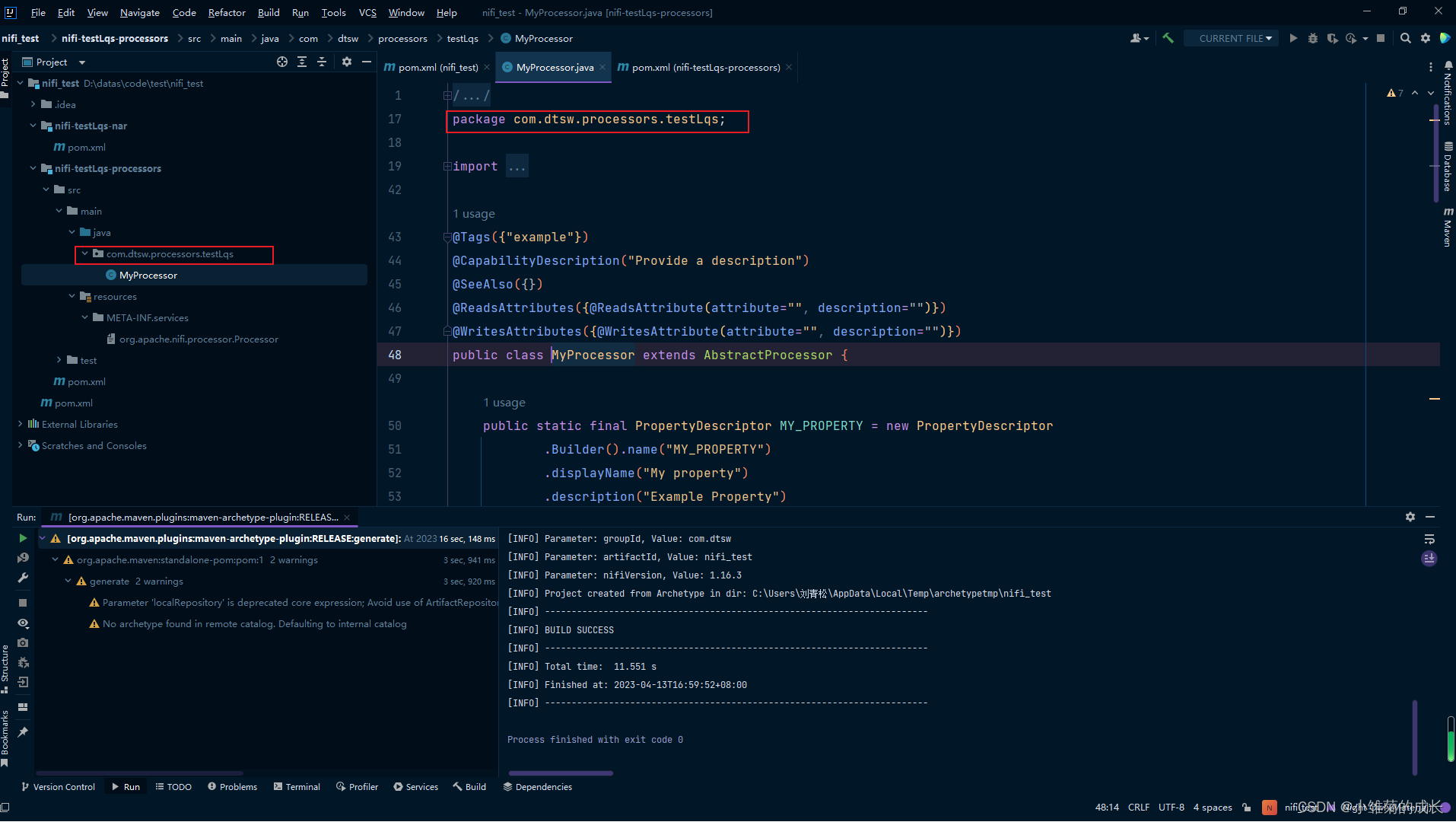The image size is (1456, 822).
Task: Click the console horizontal scrollbar
Action: pyautogui.click(x=561, y=773)
